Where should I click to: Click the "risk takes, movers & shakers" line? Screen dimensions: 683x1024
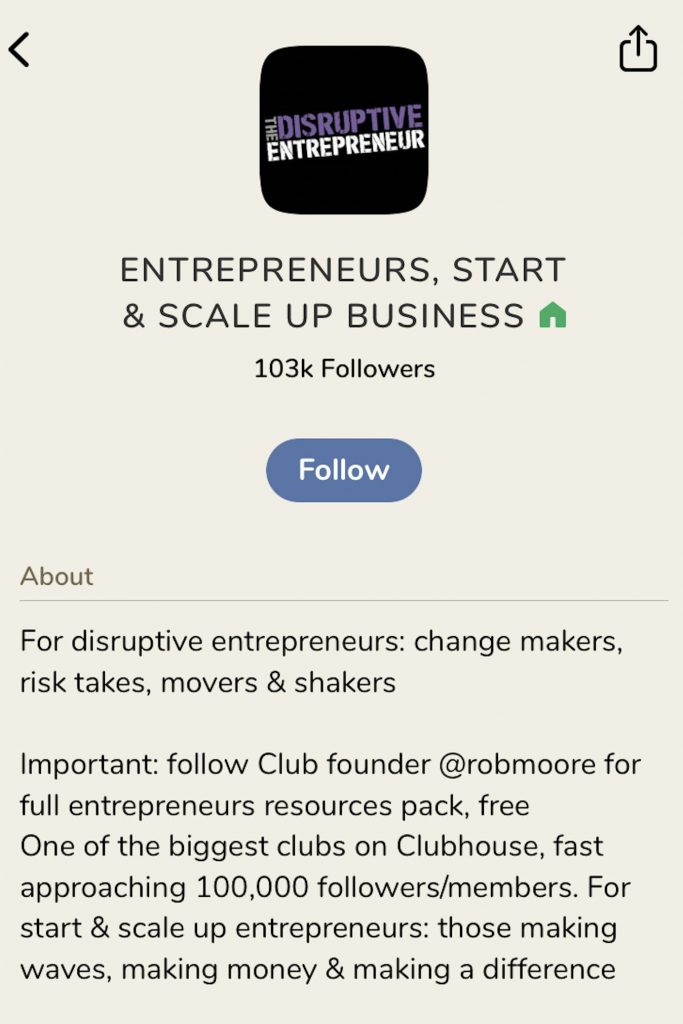point(208,683)
